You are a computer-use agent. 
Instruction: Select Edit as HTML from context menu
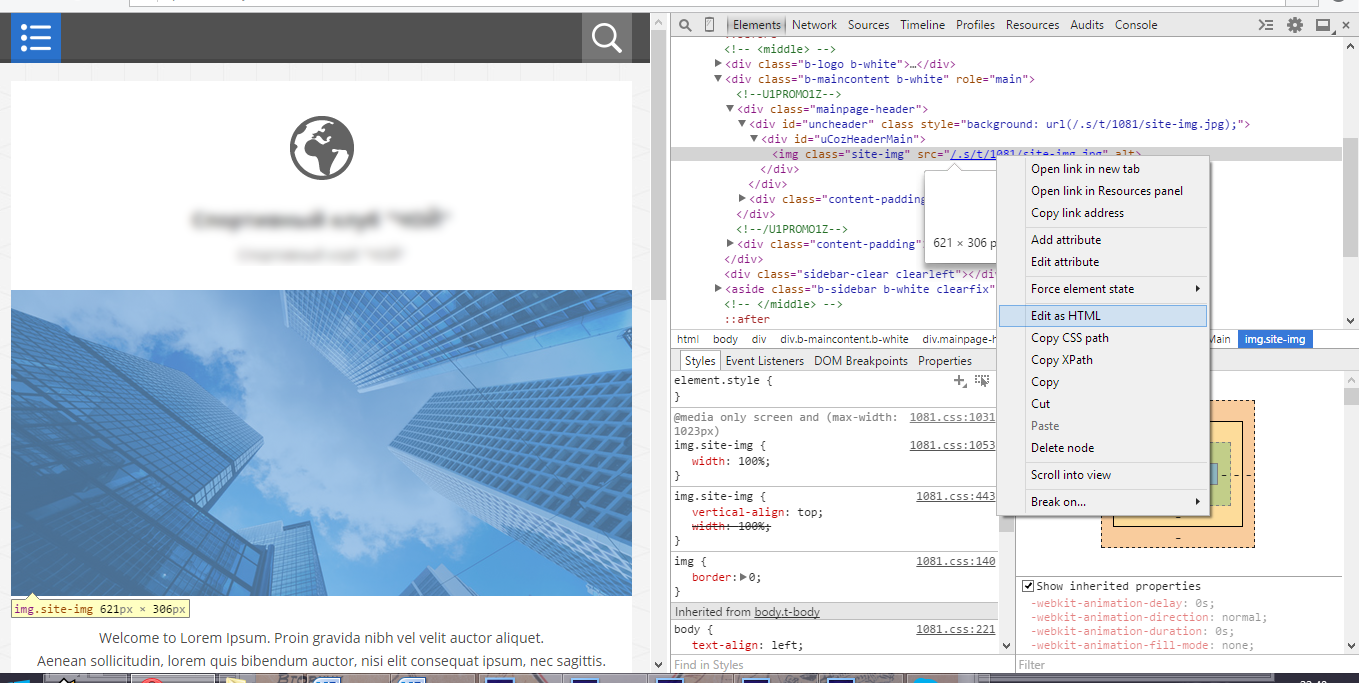(1066, 316)
